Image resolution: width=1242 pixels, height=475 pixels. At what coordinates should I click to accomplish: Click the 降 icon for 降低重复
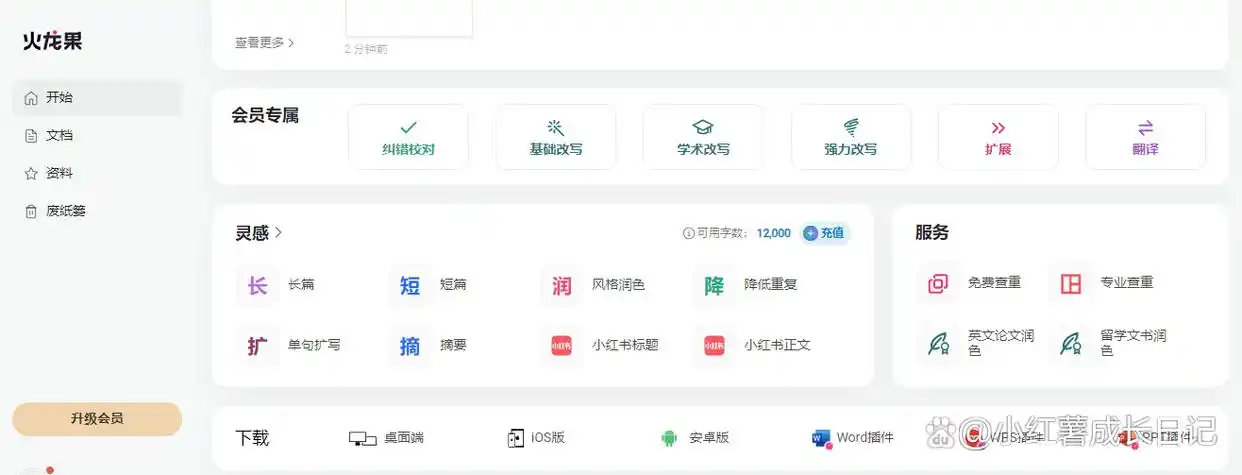[x=713, y=285]
